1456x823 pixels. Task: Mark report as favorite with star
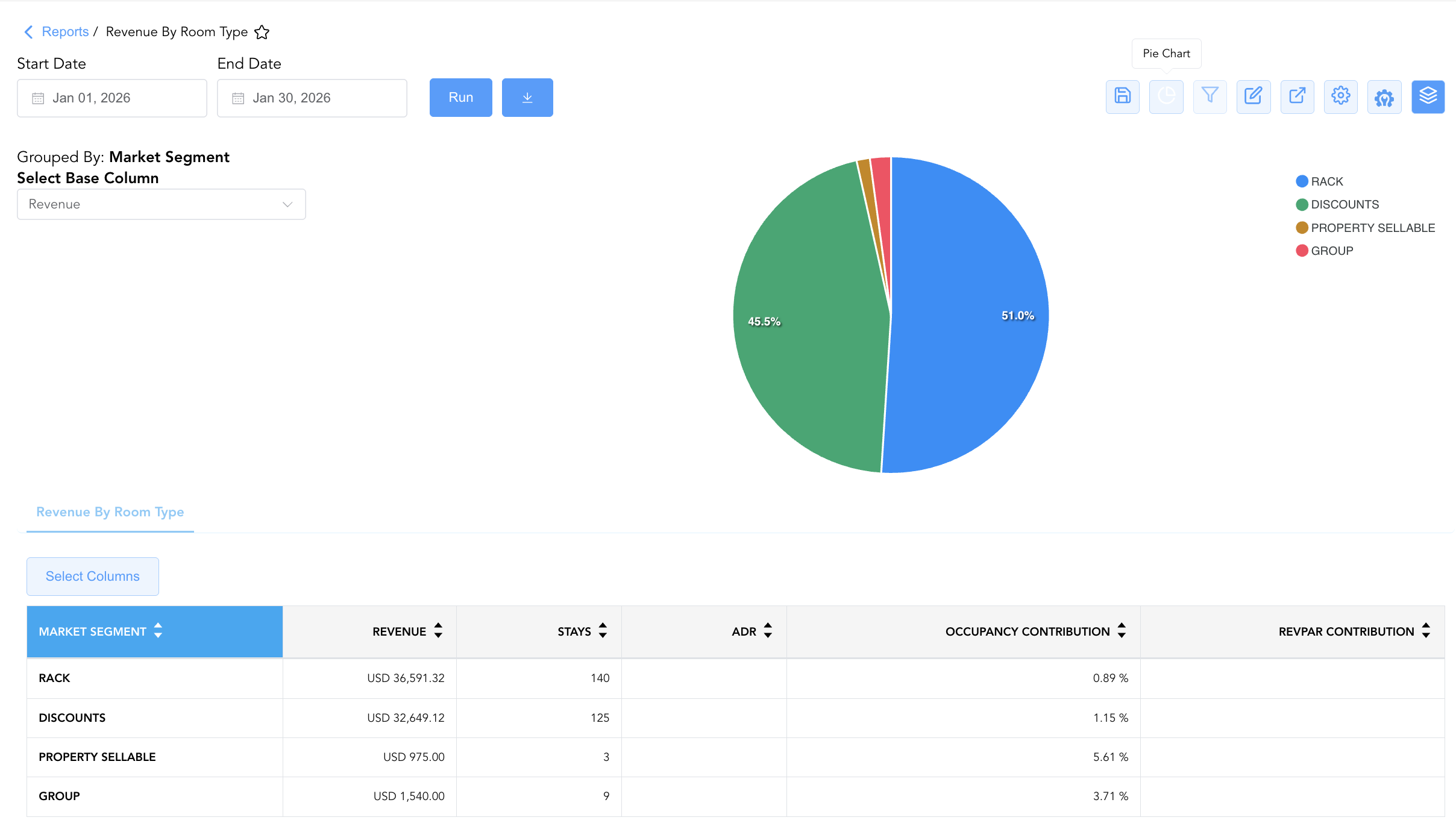coord(262,32)
